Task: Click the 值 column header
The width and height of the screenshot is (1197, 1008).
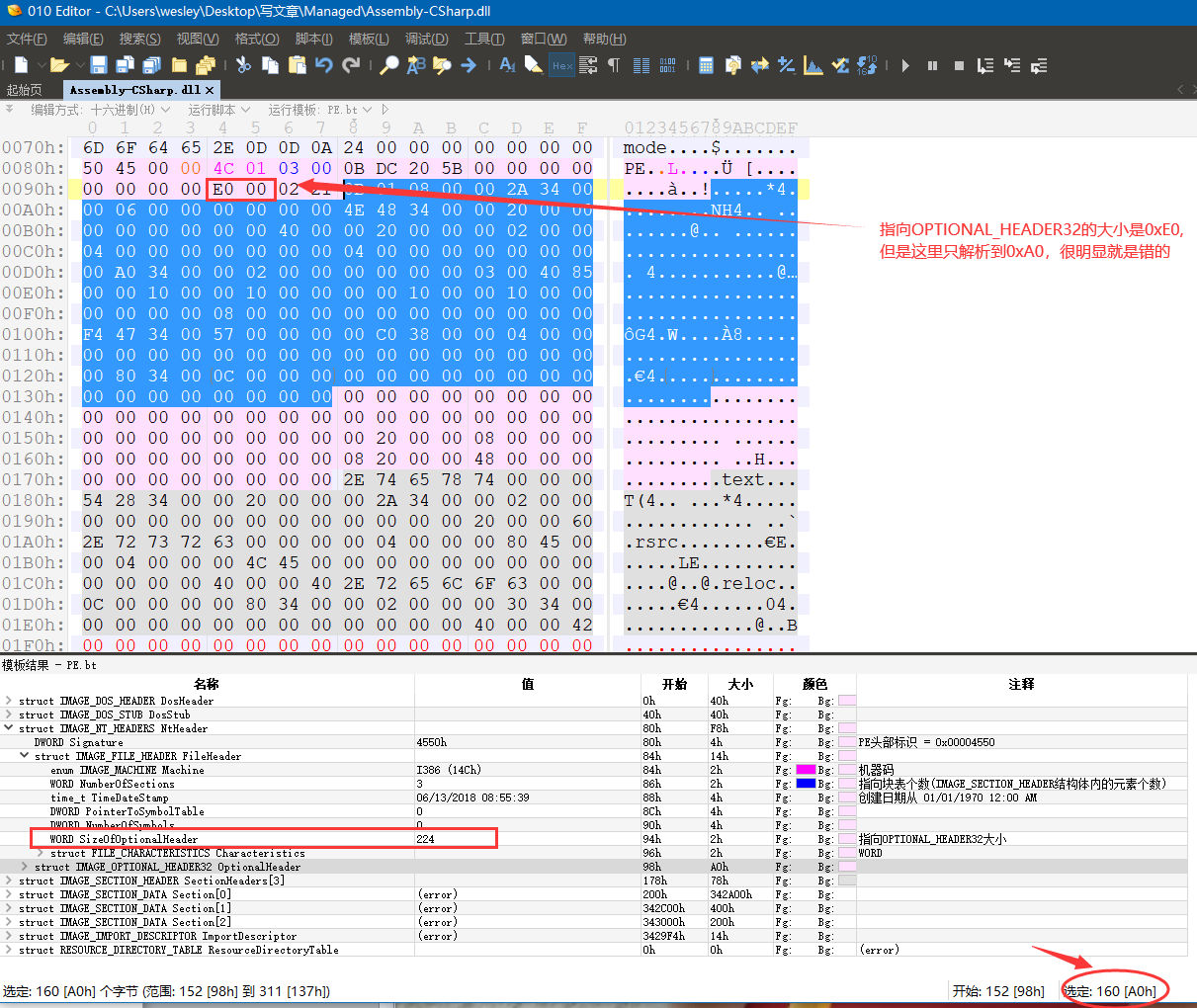Action: click(528, 684)
